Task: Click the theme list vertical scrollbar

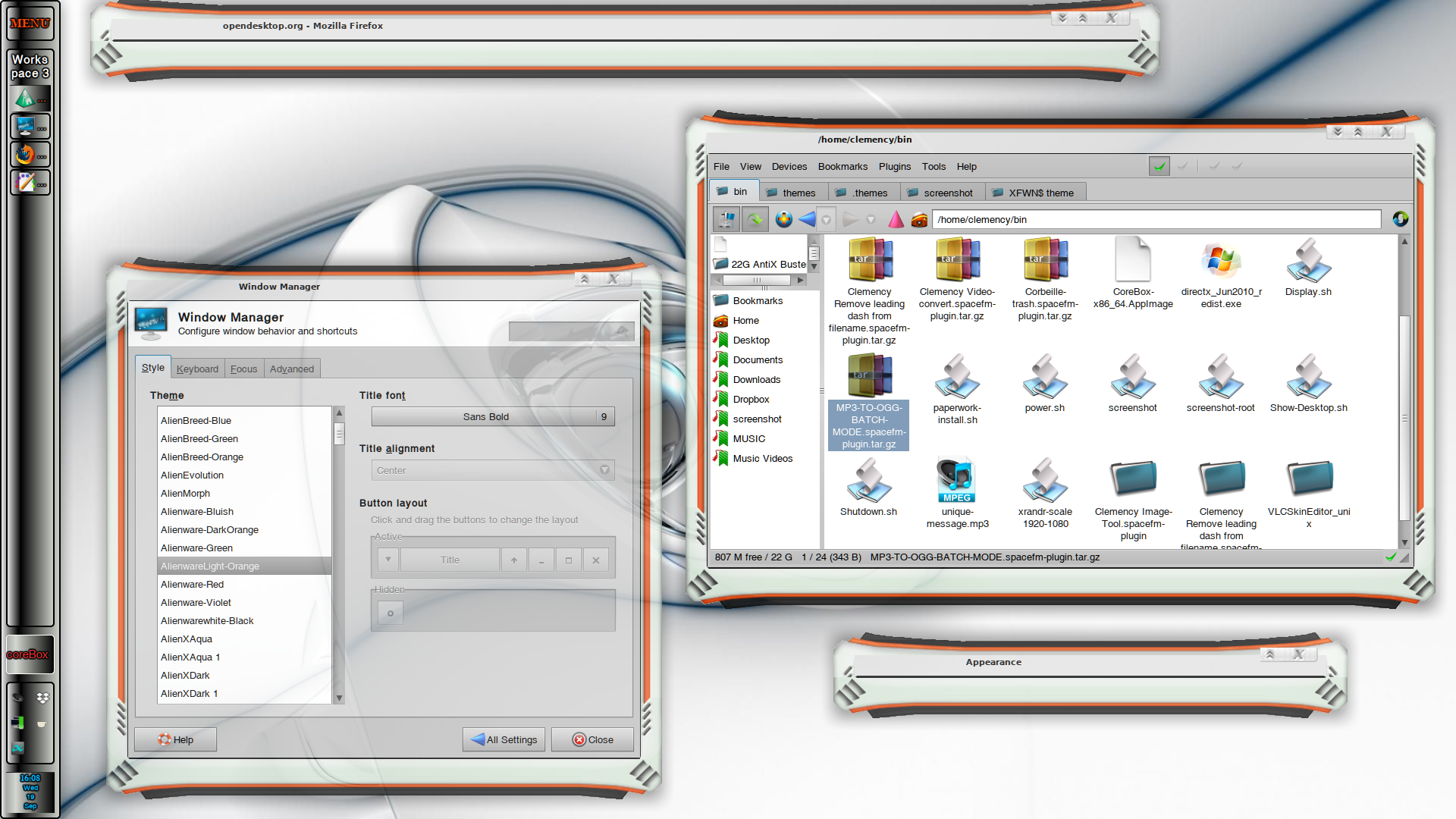Action: pos(339,434)
